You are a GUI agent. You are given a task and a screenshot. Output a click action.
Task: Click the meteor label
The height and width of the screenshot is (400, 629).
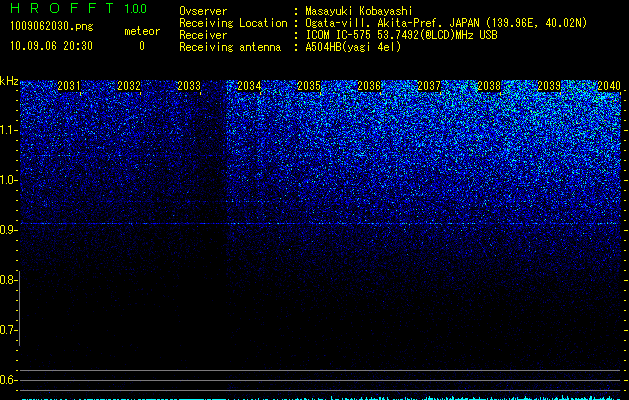click(142, 31)
